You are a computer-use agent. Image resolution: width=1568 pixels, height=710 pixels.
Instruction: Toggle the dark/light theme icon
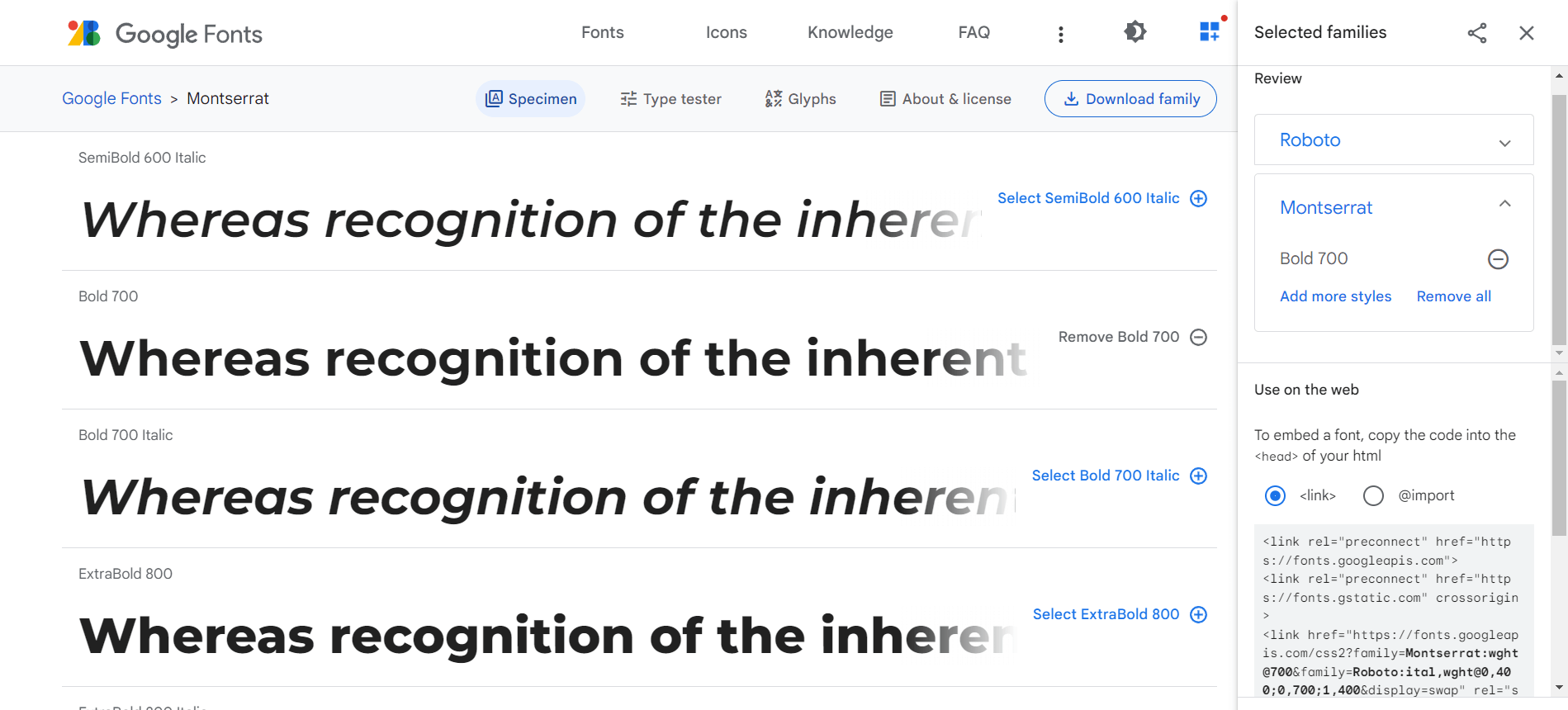click(x=1135, y=32)
